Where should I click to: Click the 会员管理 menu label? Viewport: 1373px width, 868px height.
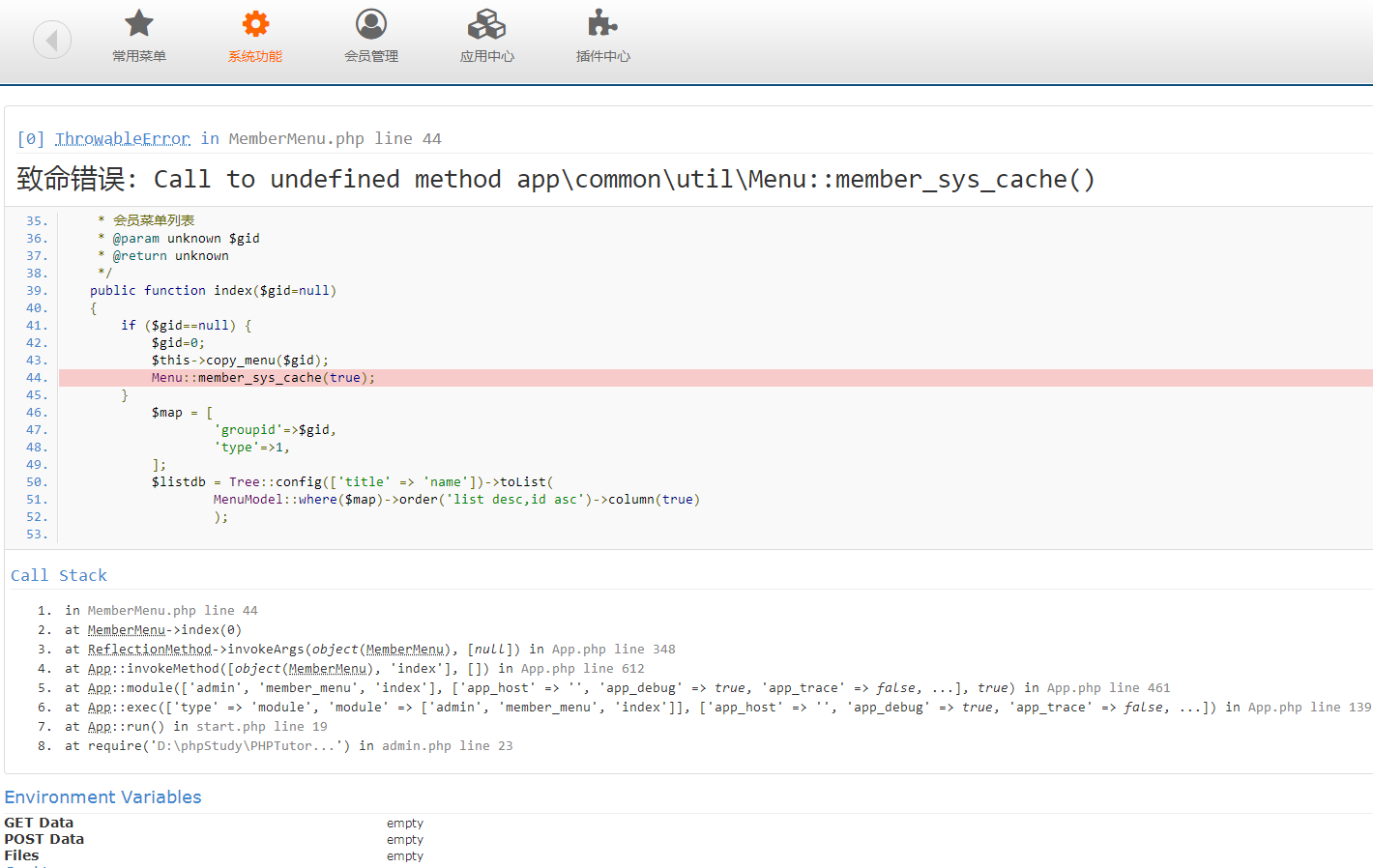[371, 56]
